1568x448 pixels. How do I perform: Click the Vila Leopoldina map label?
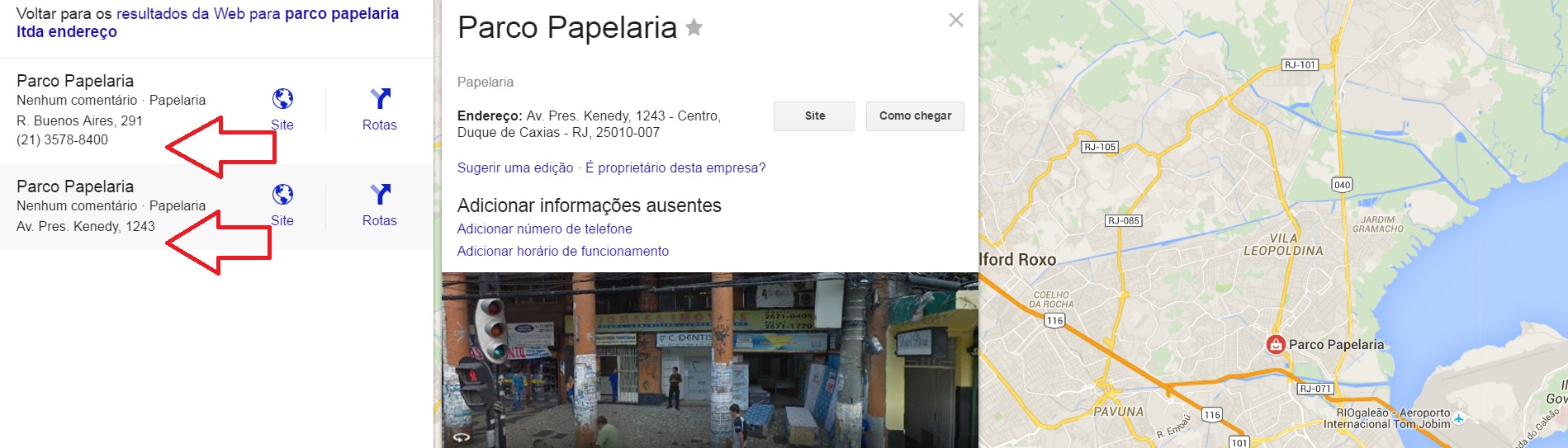tap(1283, 244)
